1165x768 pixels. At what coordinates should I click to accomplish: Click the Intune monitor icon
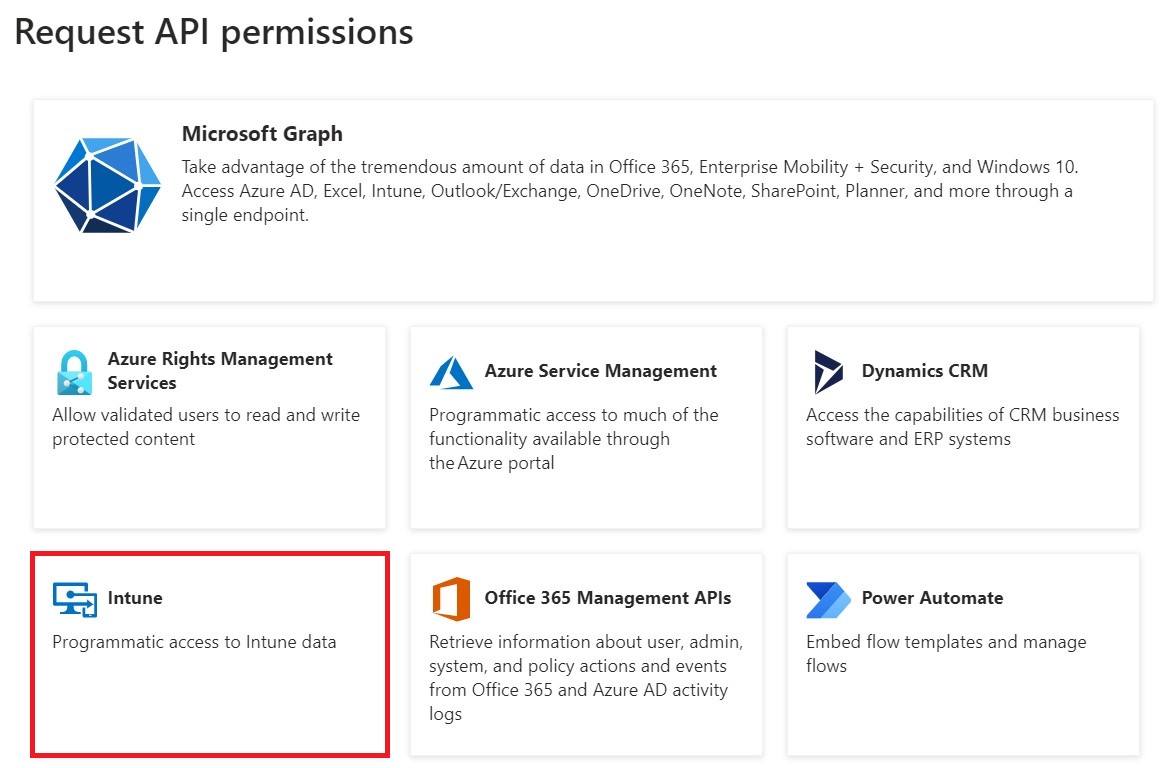[75, 599]
